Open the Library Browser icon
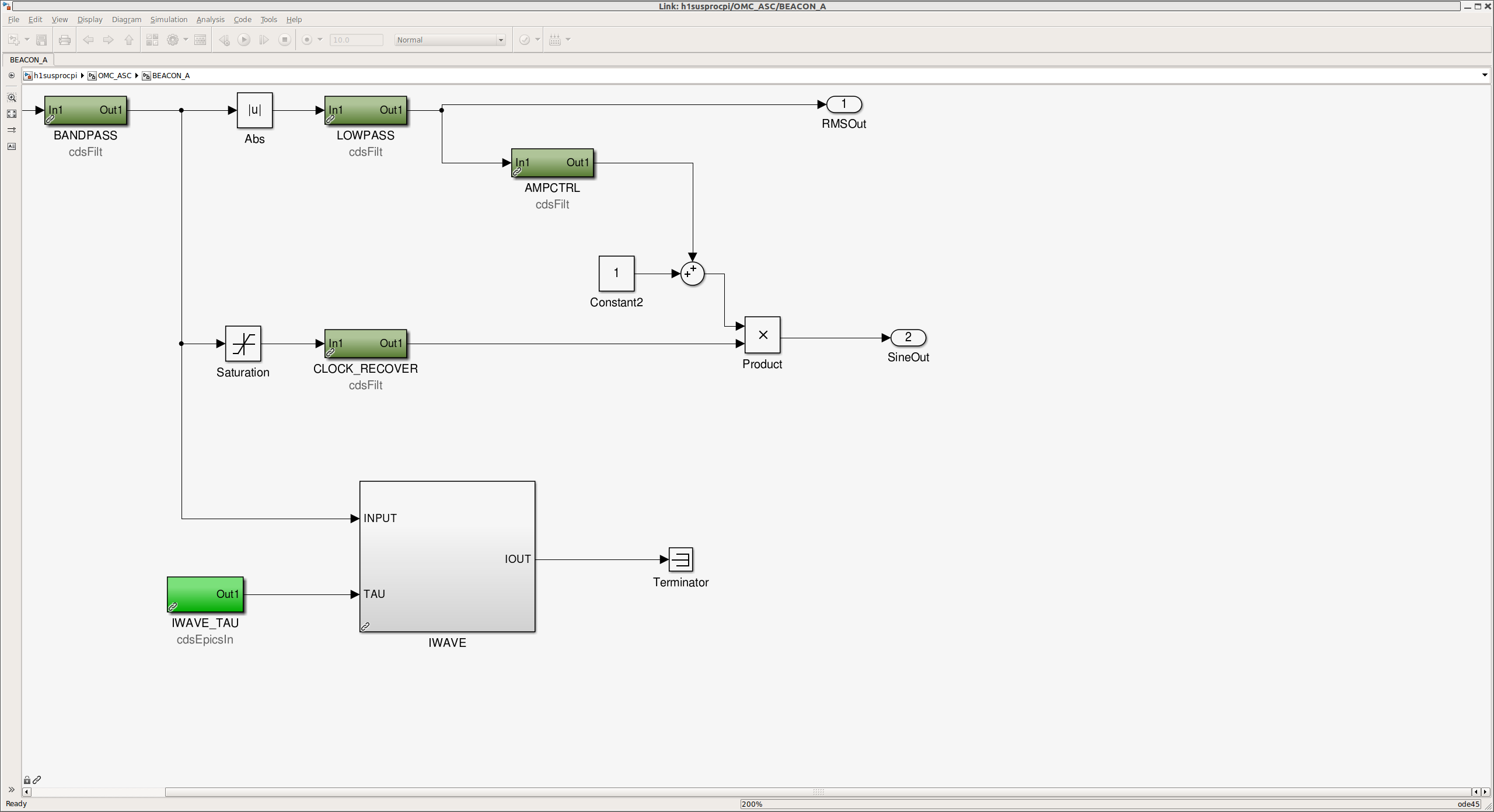Image resolution: width=1494 pixels, height=812 pixels. 152,40
